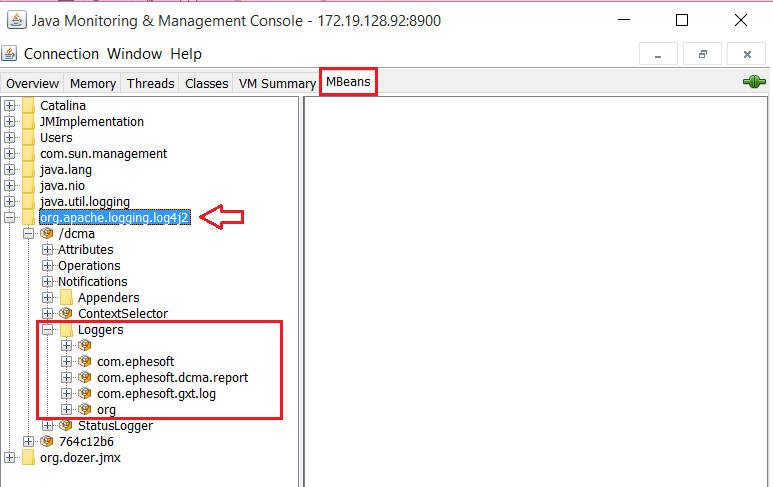This screenshot has width=773, height=487.
Task: Click the java.lang folder icon
Action: [x=29, y=170]
